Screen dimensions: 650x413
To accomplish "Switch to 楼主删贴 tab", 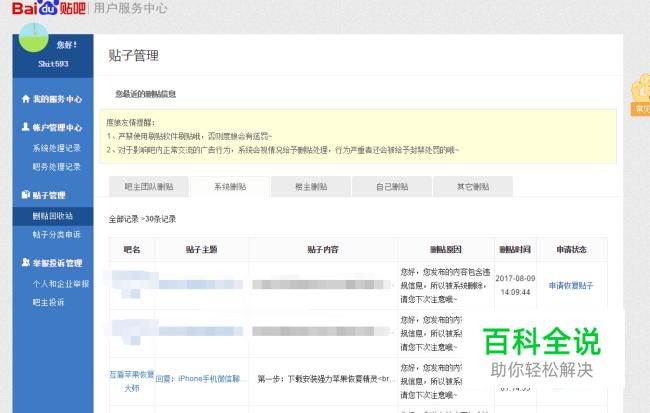I will (311, 187).
